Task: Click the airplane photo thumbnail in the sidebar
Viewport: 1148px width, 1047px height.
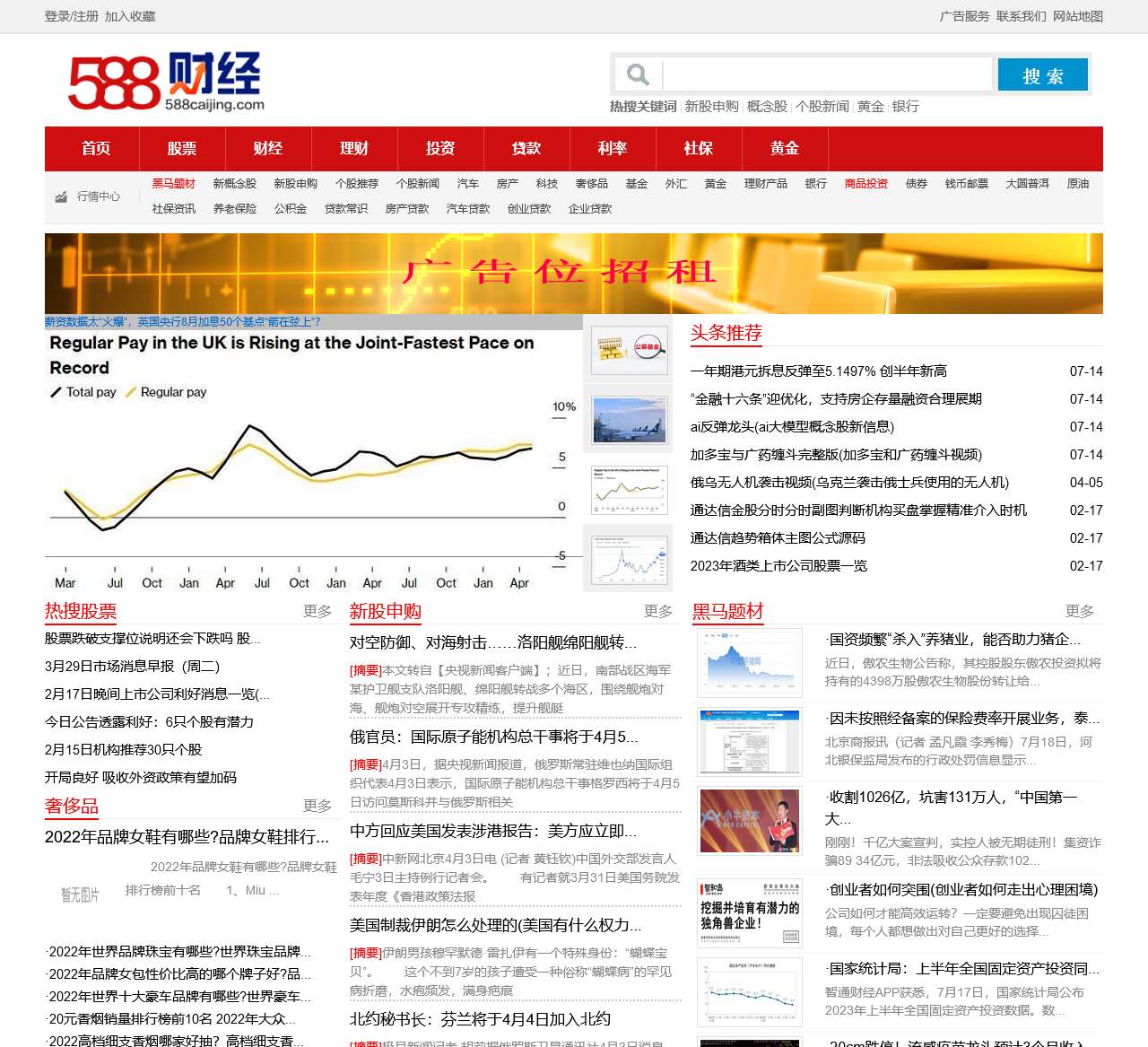Action: point(628,420)
